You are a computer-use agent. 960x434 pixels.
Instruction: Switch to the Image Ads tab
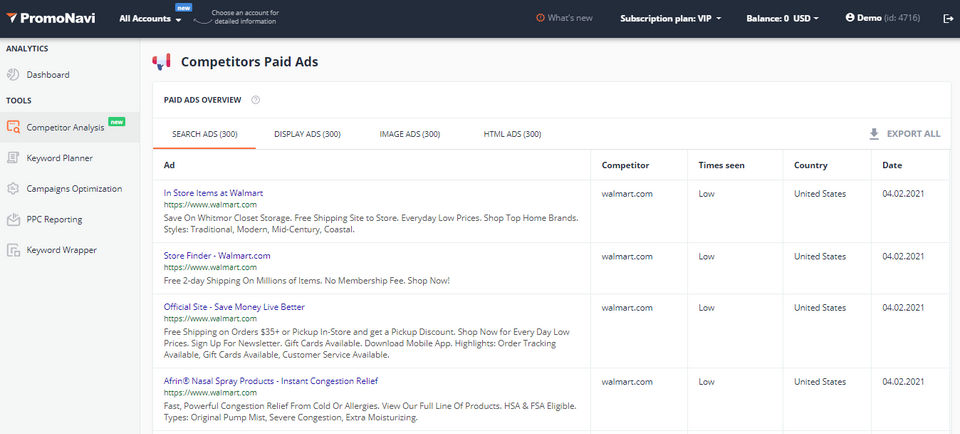point(409,134)
